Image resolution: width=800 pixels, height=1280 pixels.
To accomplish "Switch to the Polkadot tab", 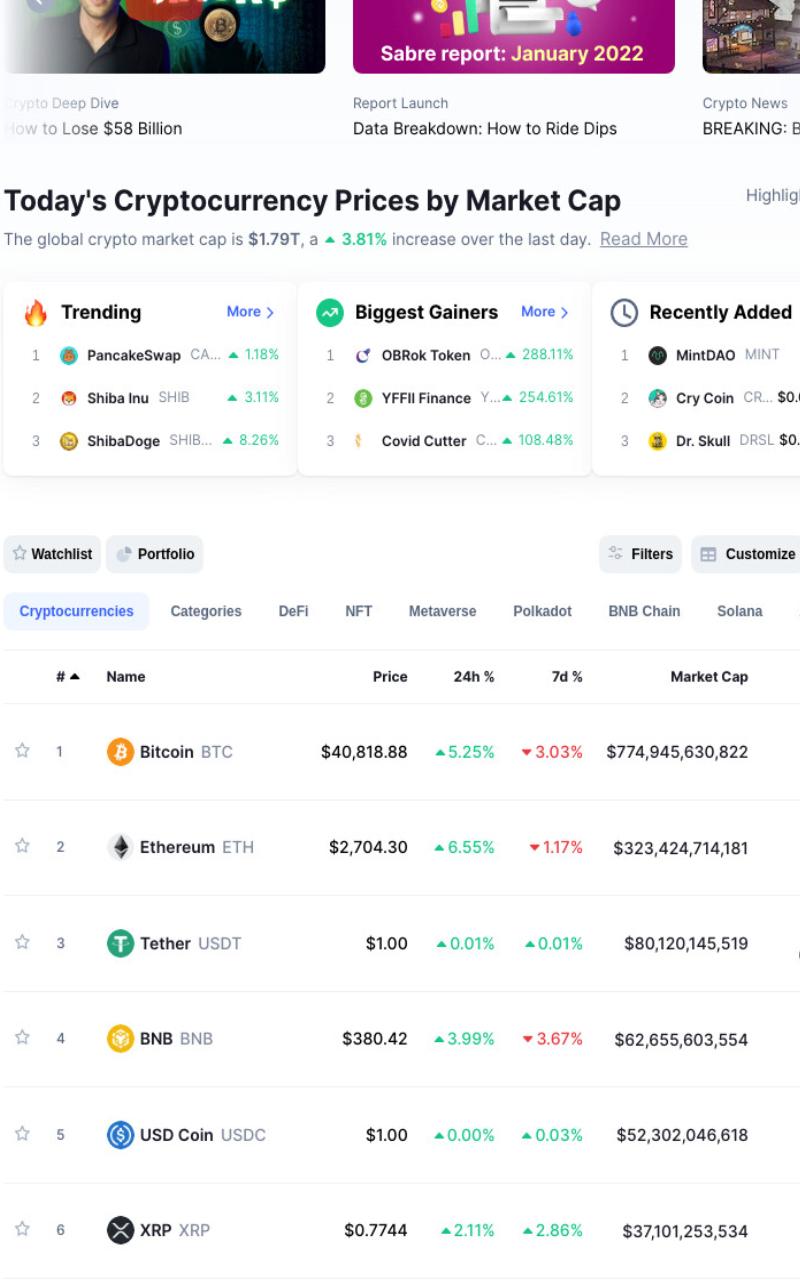I will click(x=543, y=611).
